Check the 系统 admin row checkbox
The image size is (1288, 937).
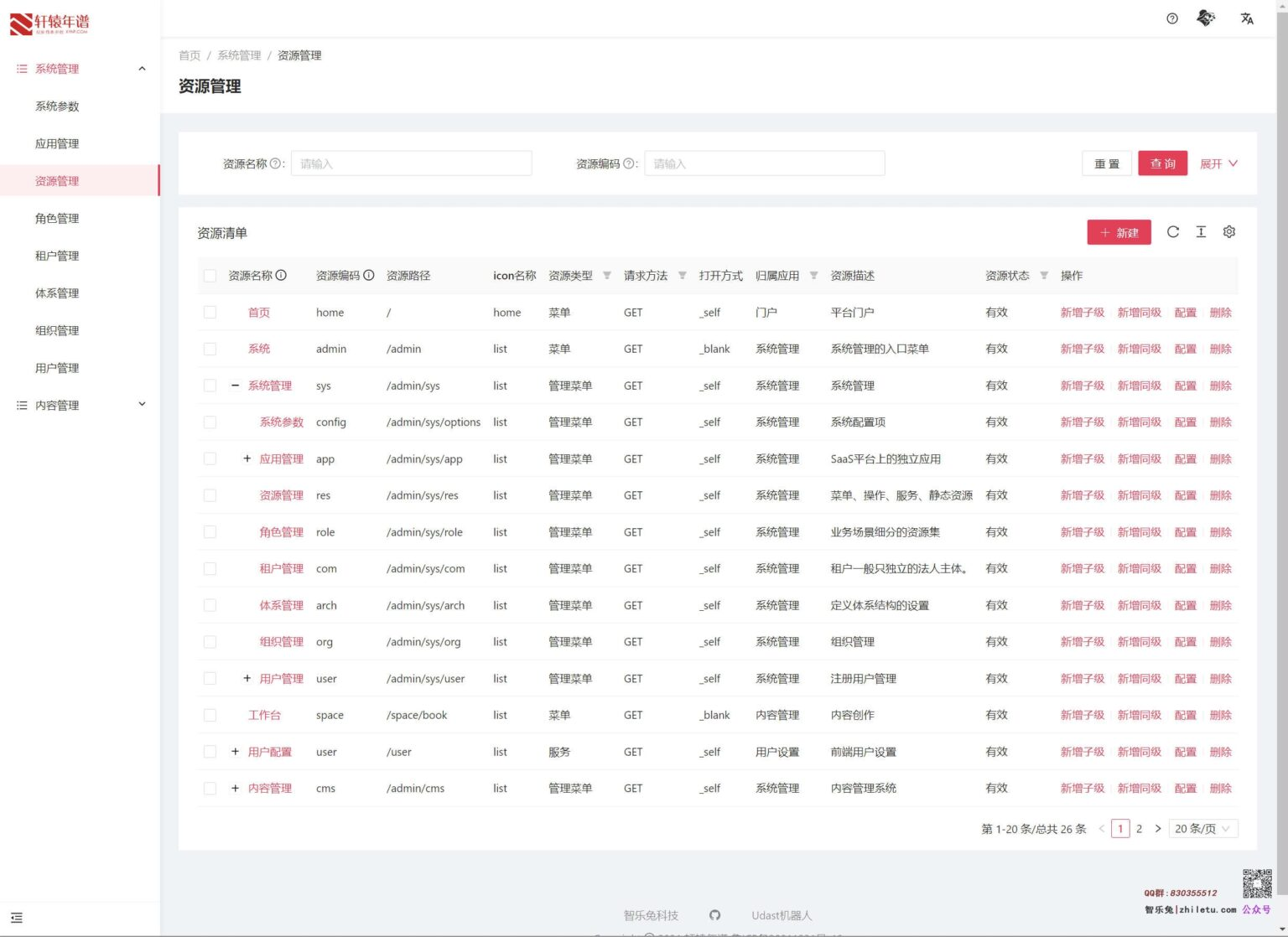click(210, 349)
